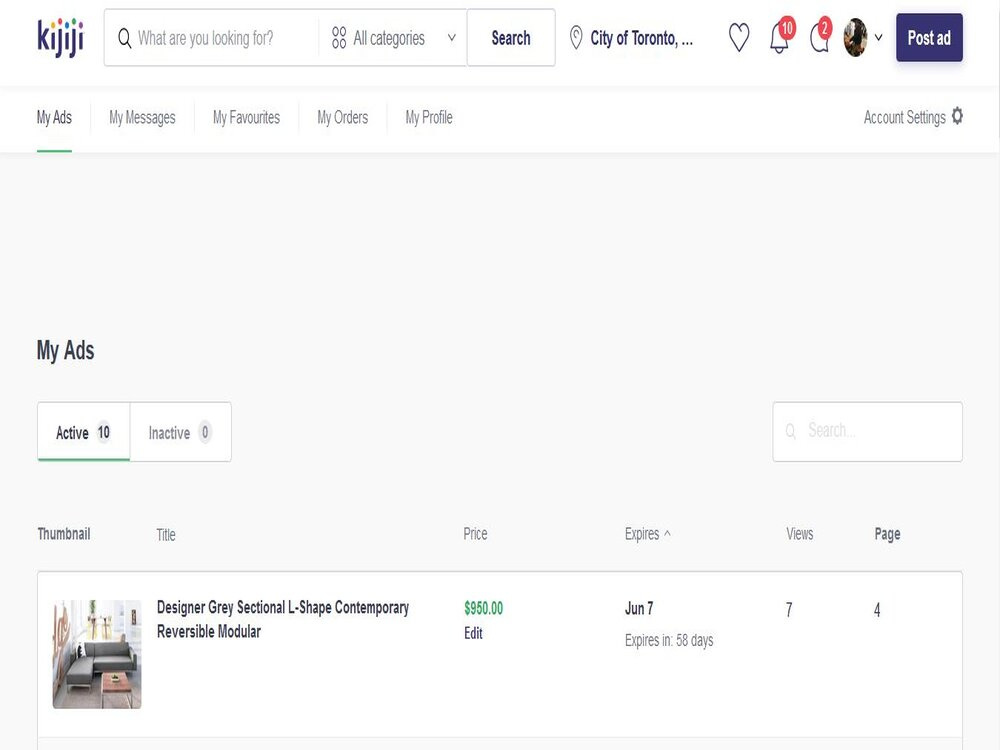1000x750 pixels.
Task: Click Expires in: 58 days text
Action: (669, 640)
